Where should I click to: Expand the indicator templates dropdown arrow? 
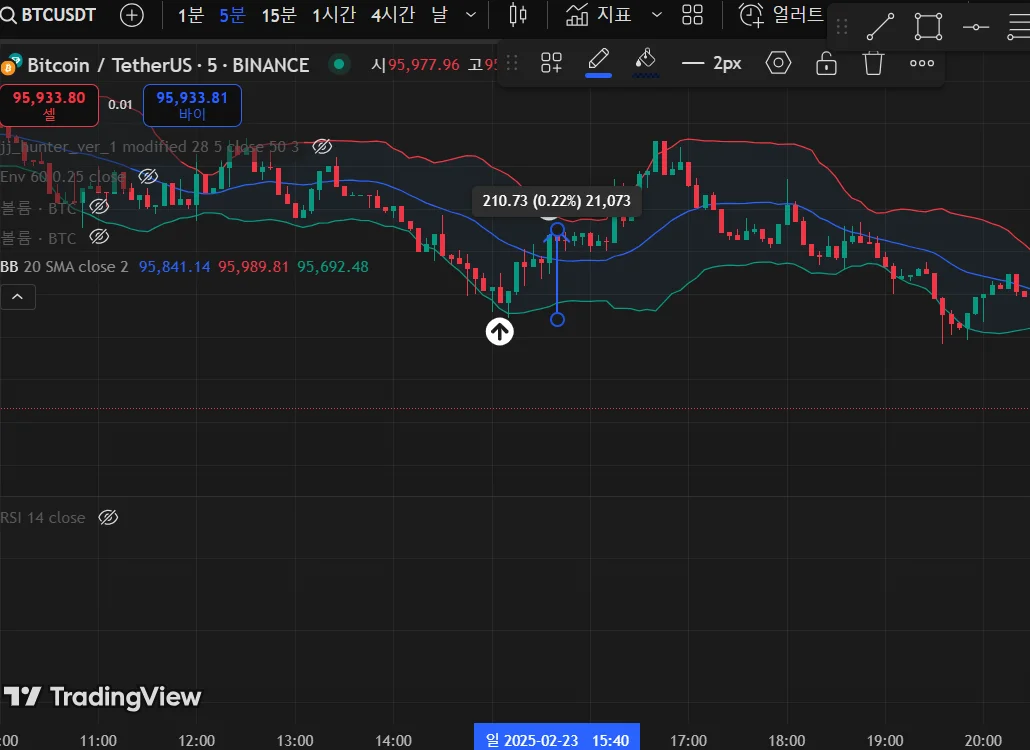pyautogui.click(x=656, y=14)
